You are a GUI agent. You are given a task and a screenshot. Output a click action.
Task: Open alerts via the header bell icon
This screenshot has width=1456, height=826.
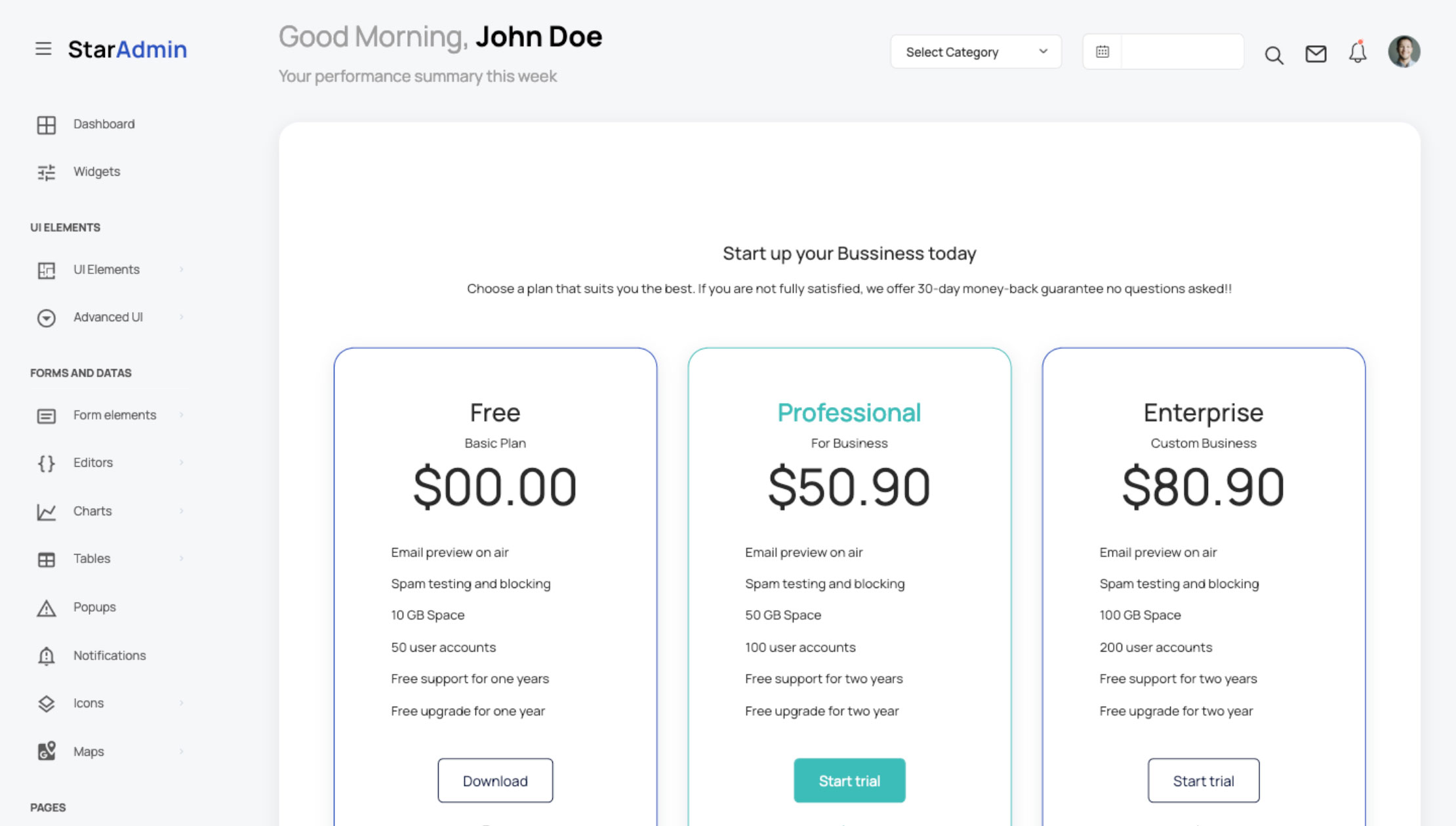tap(1358, 52)
